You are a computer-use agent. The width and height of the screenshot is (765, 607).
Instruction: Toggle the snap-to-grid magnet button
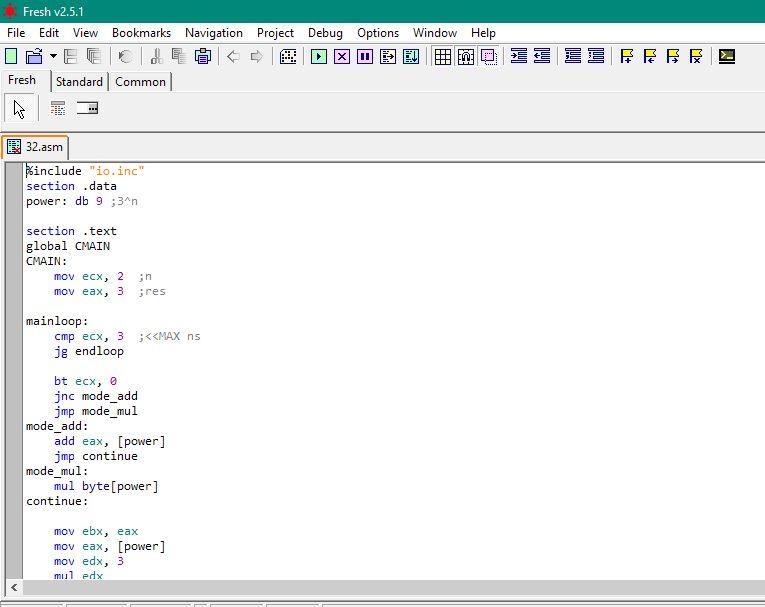[466, 57]
